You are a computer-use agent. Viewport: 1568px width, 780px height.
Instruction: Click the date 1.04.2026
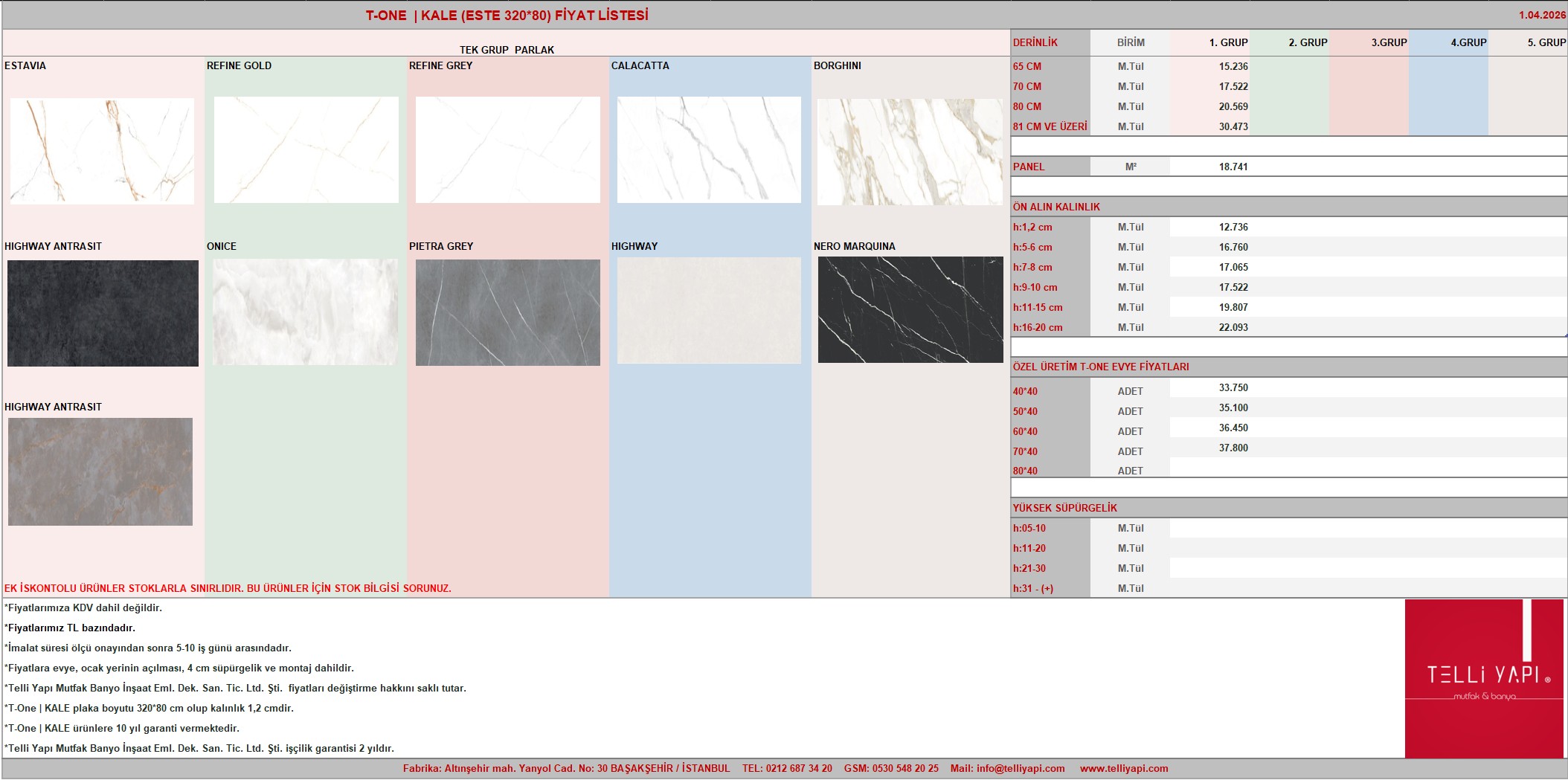point(1543,15)
